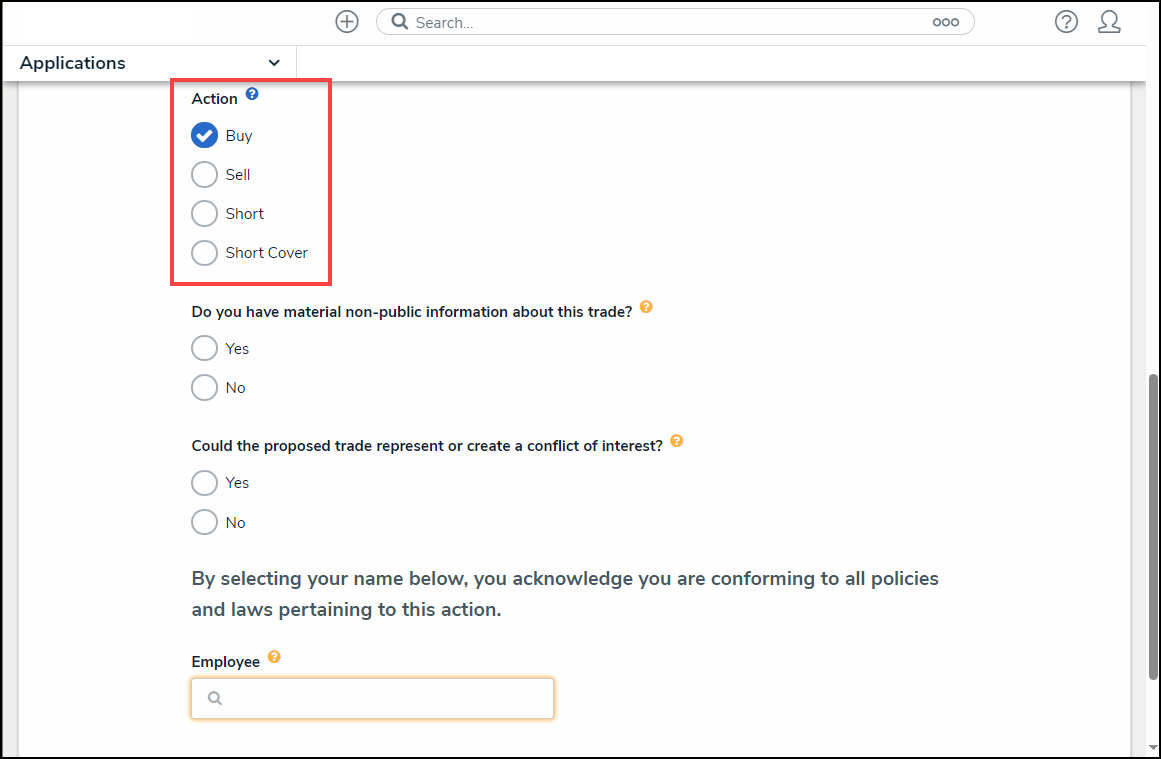1161x759 pixels.
Task: Select the Sell action option
Action: pyautogui.click(x=204, y=174)
